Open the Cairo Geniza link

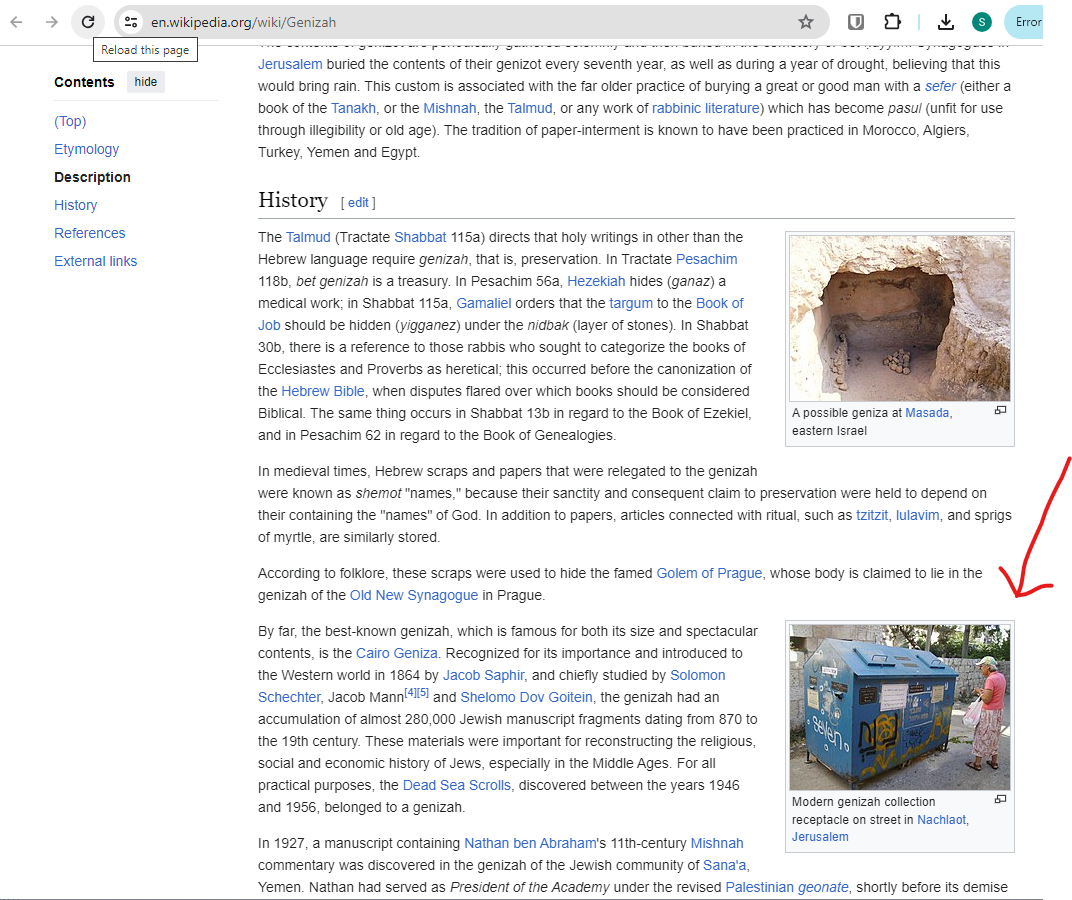397,653
